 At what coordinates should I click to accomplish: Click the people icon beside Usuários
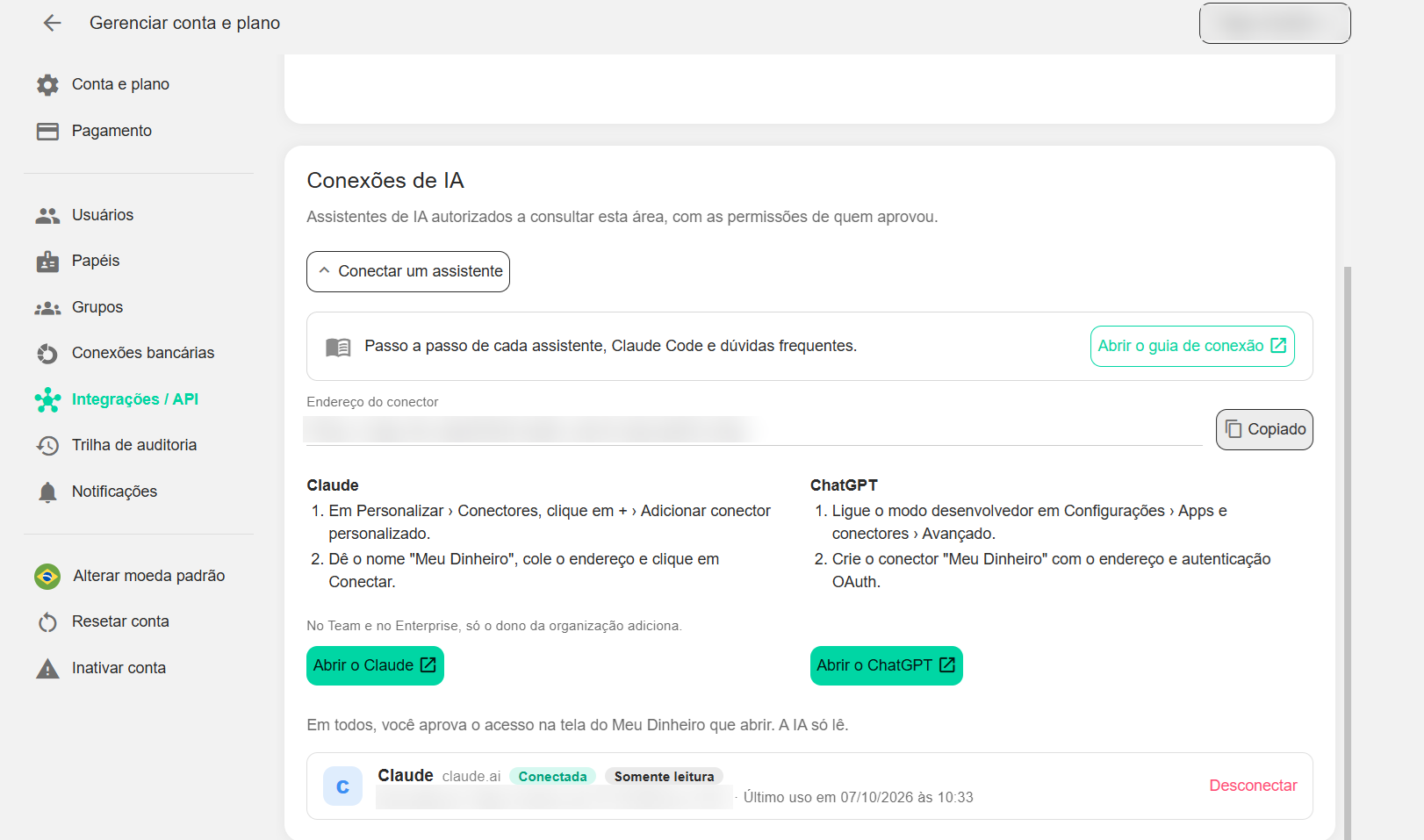pyautogui.click(x=47, y=216)
